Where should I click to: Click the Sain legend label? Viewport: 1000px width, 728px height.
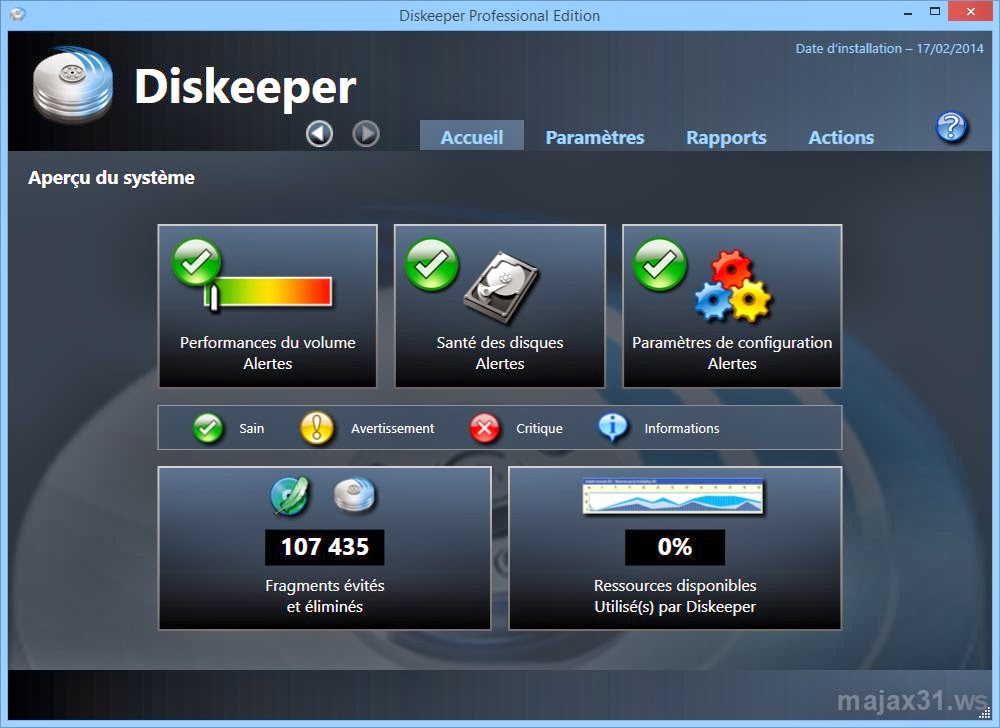click(251, 428)
